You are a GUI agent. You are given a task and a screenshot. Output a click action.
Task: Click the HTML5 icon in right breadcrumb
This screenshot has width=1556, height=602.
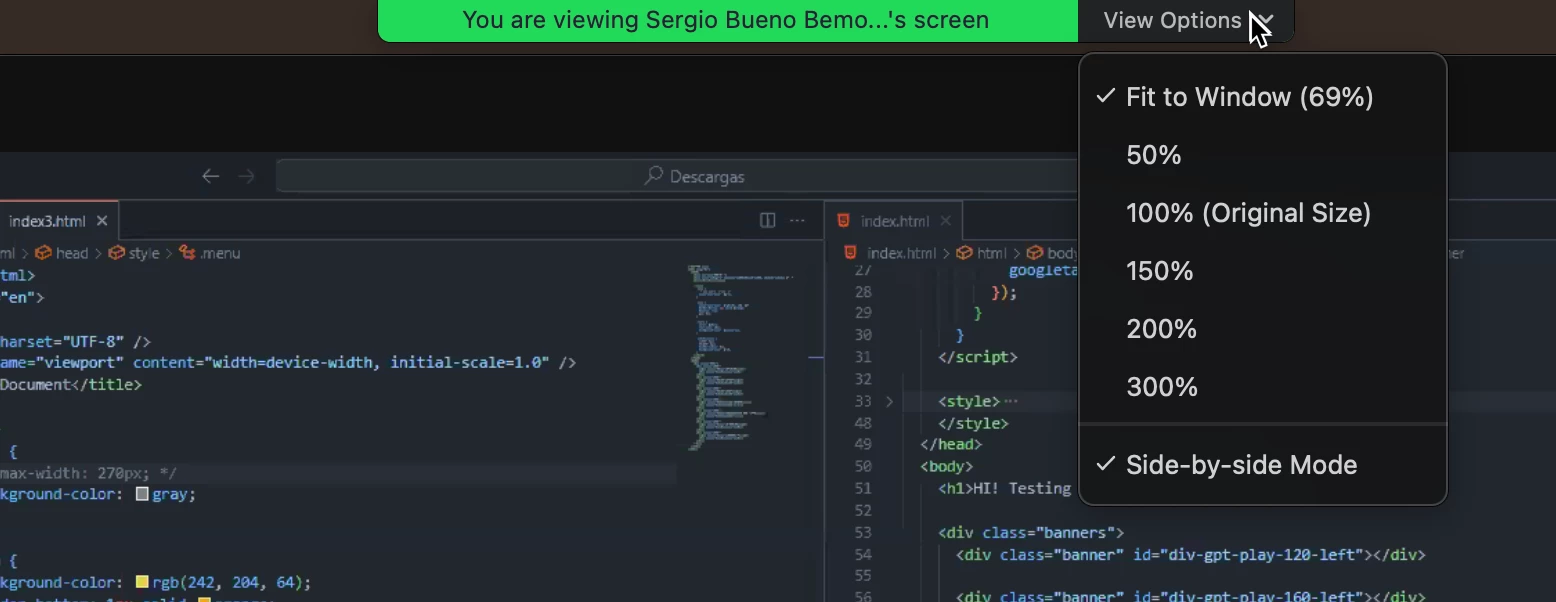[x=851, y=253]
